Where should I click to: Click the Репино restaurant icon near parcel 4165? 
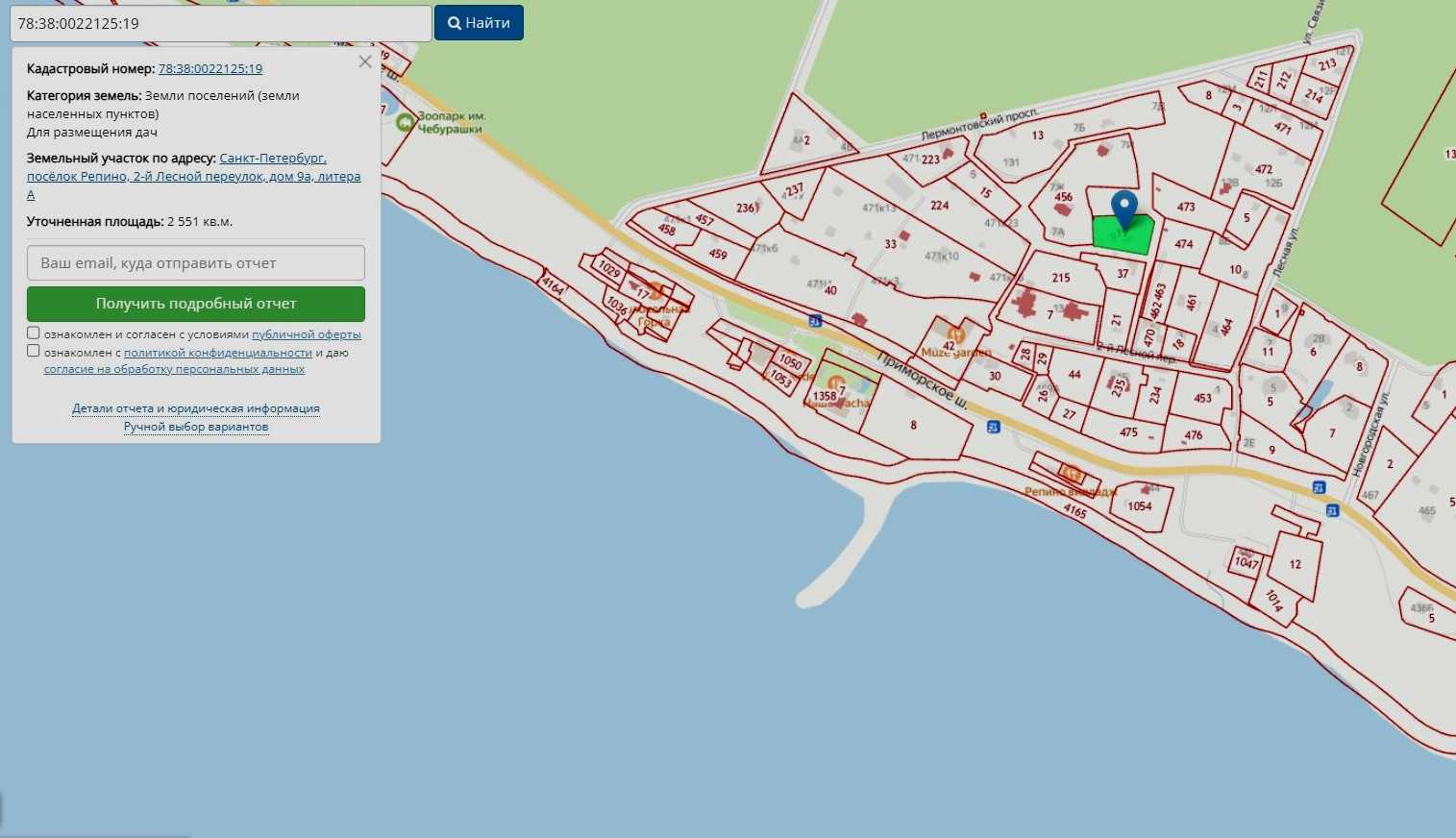click(1072, 474)
